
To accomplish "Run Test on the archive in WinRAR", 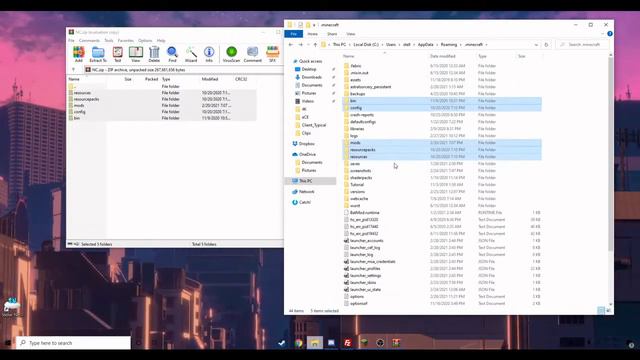I will point(118,54).
